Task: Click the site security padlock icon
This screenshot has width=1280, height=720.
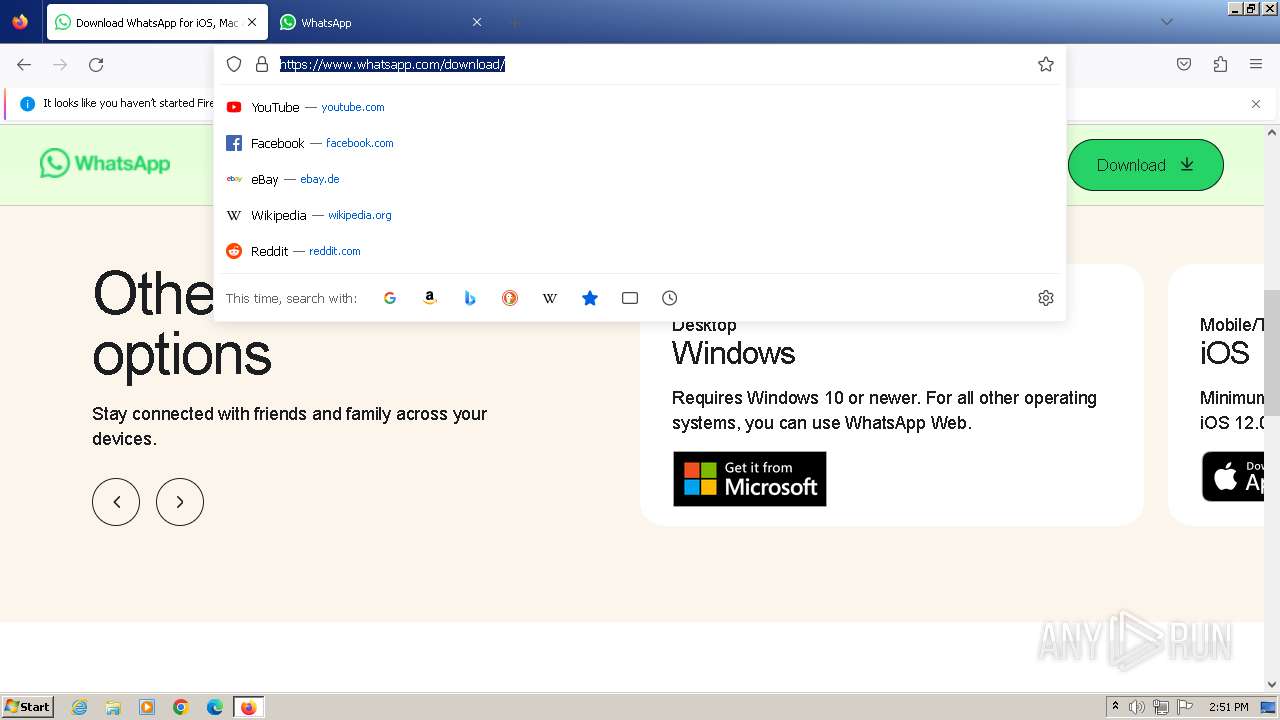Action: (262, 64)
